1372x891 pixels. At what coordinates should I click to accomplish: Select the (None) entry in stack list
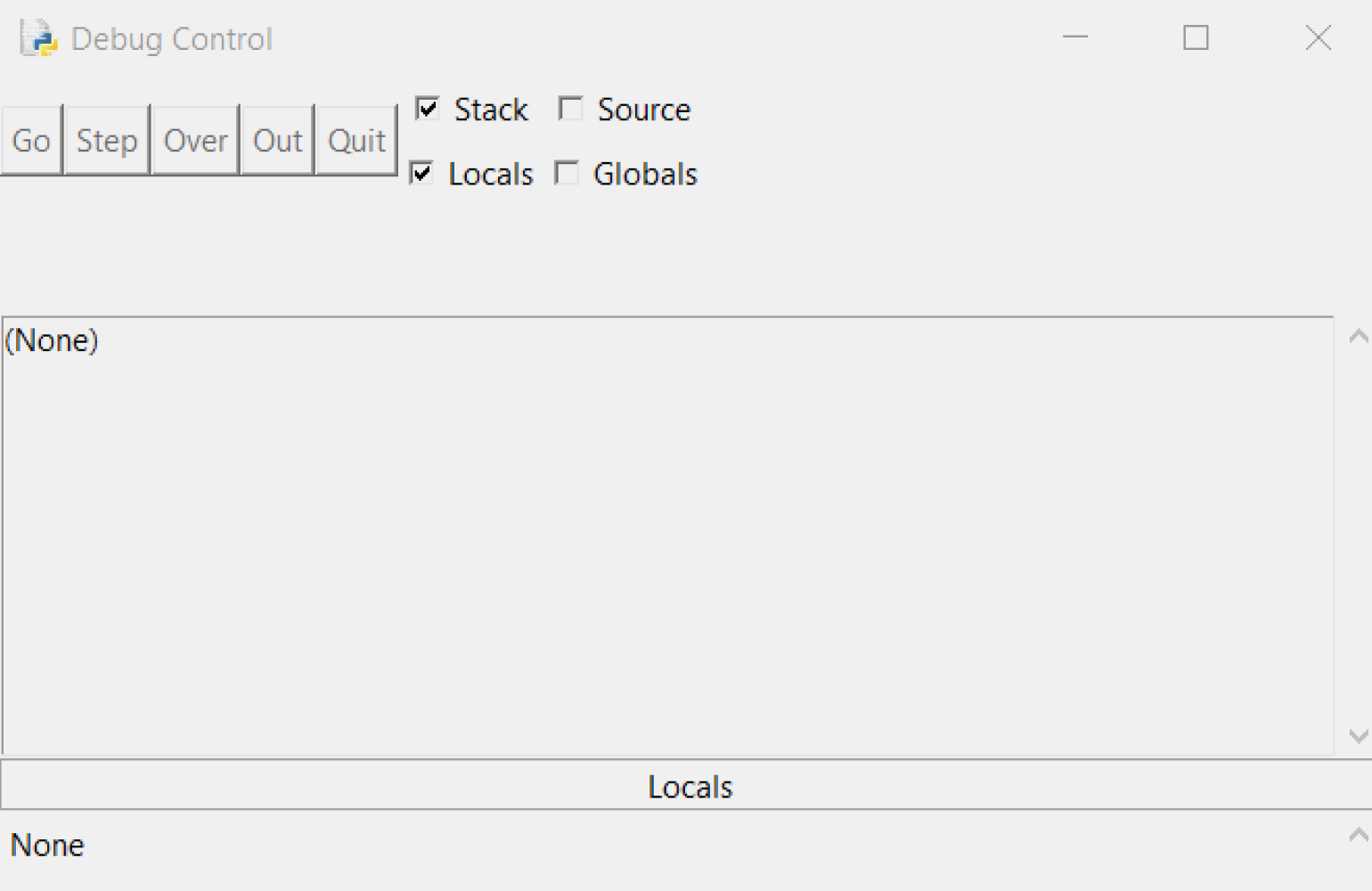pos(52,340)
